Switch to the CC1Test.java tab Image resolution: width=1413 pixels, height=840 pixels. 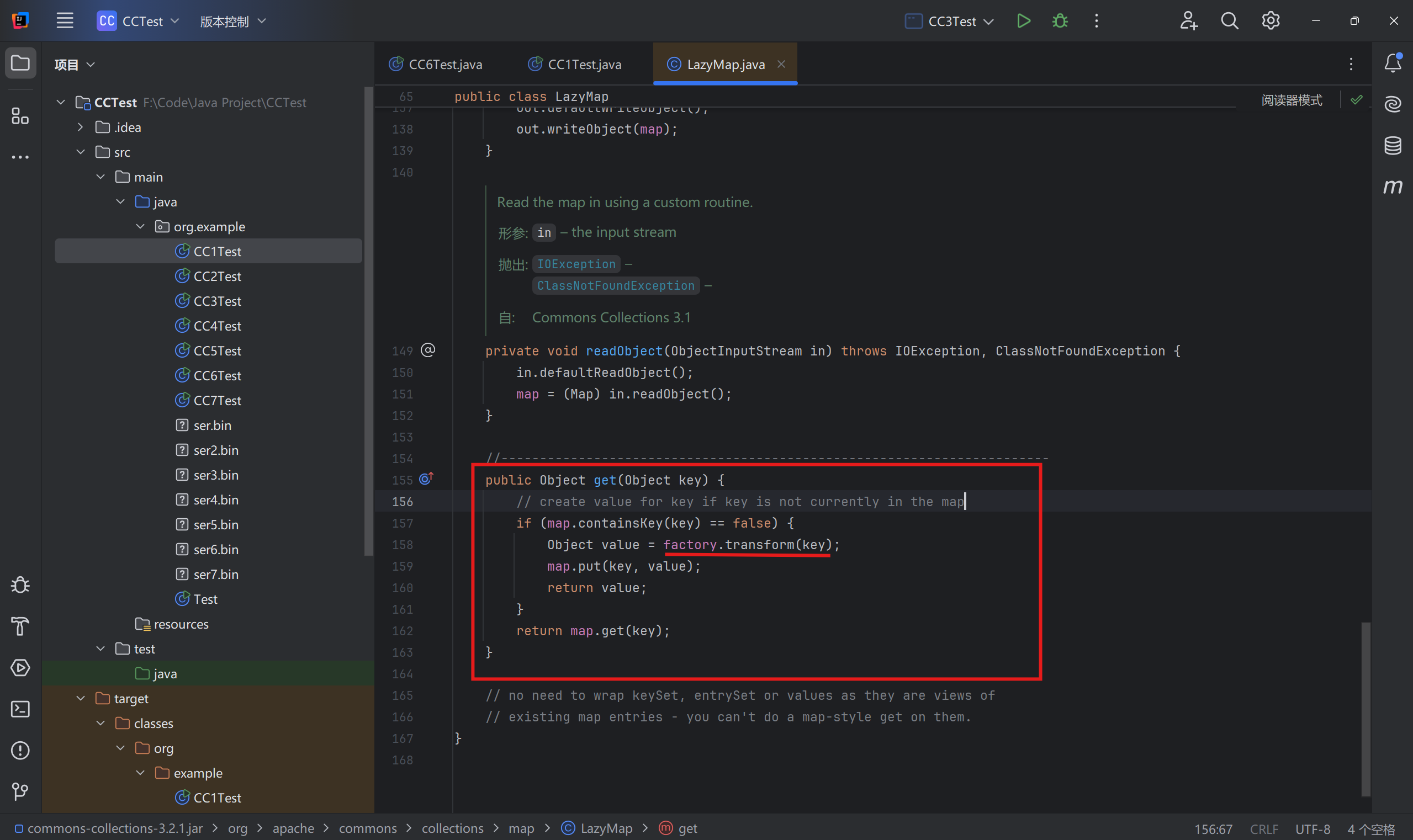point(574,64)
